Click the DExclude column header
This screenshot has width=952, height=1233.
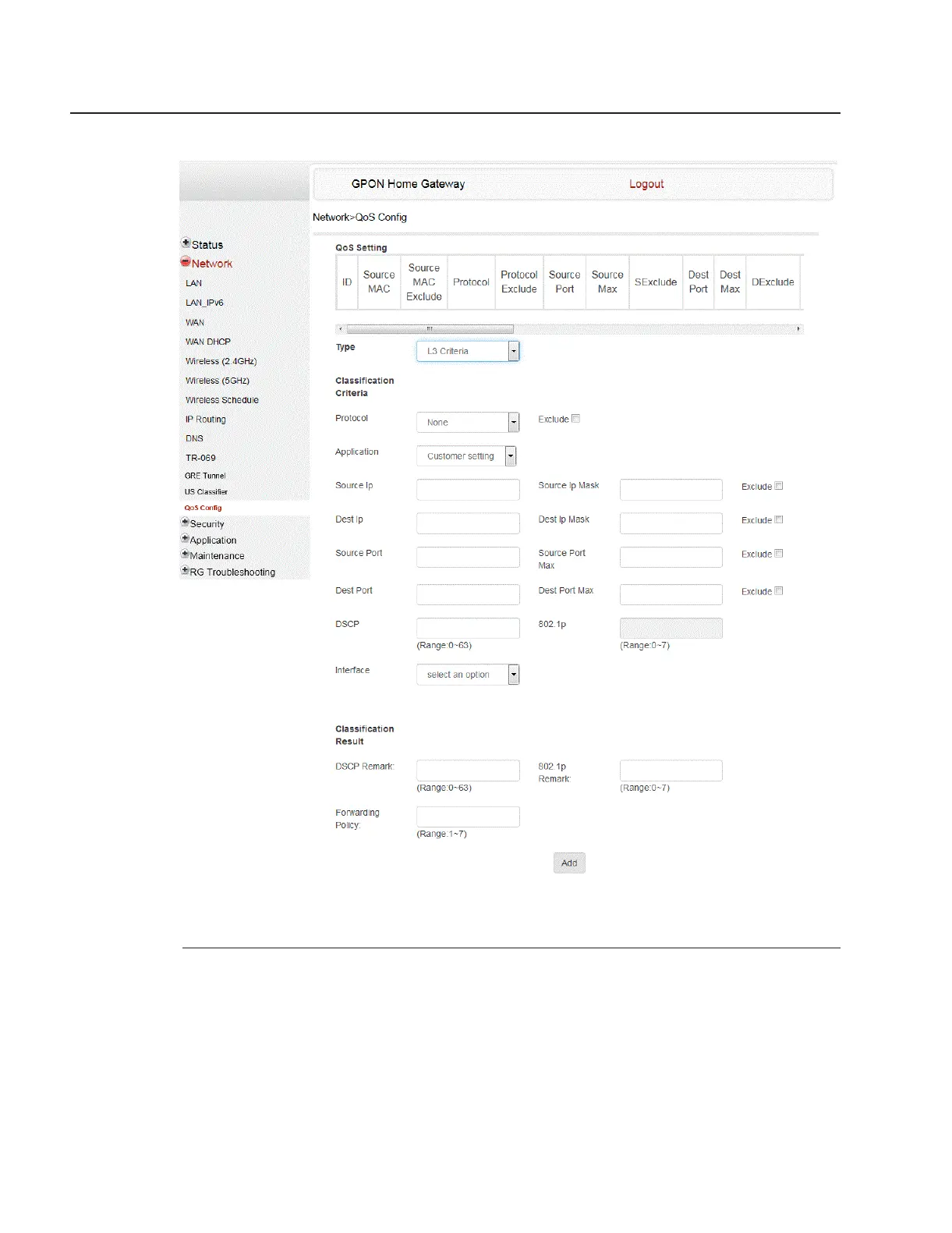[x=773, y=282]
